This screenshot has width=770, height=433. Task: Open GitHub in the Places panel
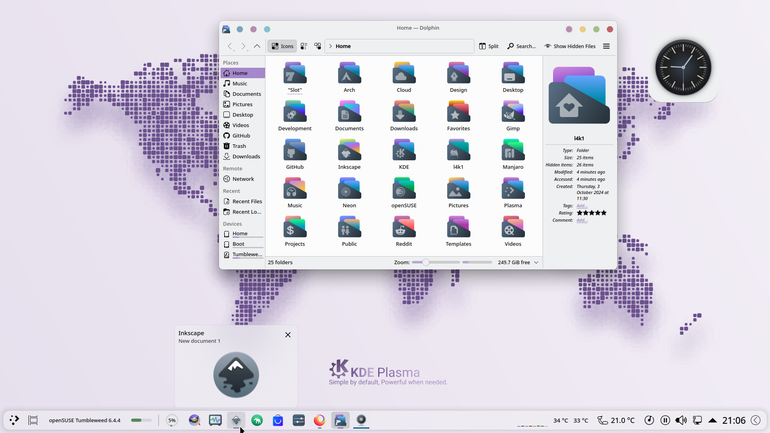click(243, 135)
